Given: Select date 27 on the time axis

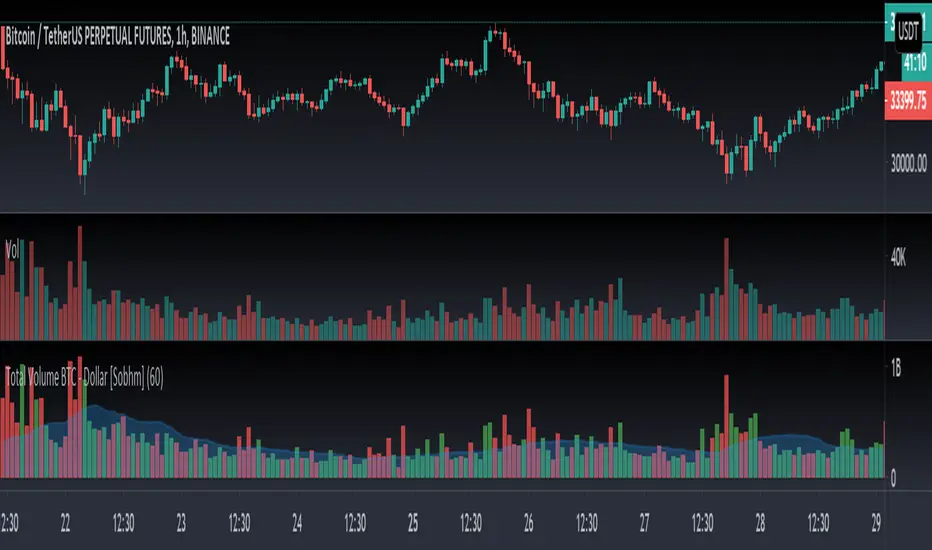Looking at the screenshot, I should [x=646, y=524].
